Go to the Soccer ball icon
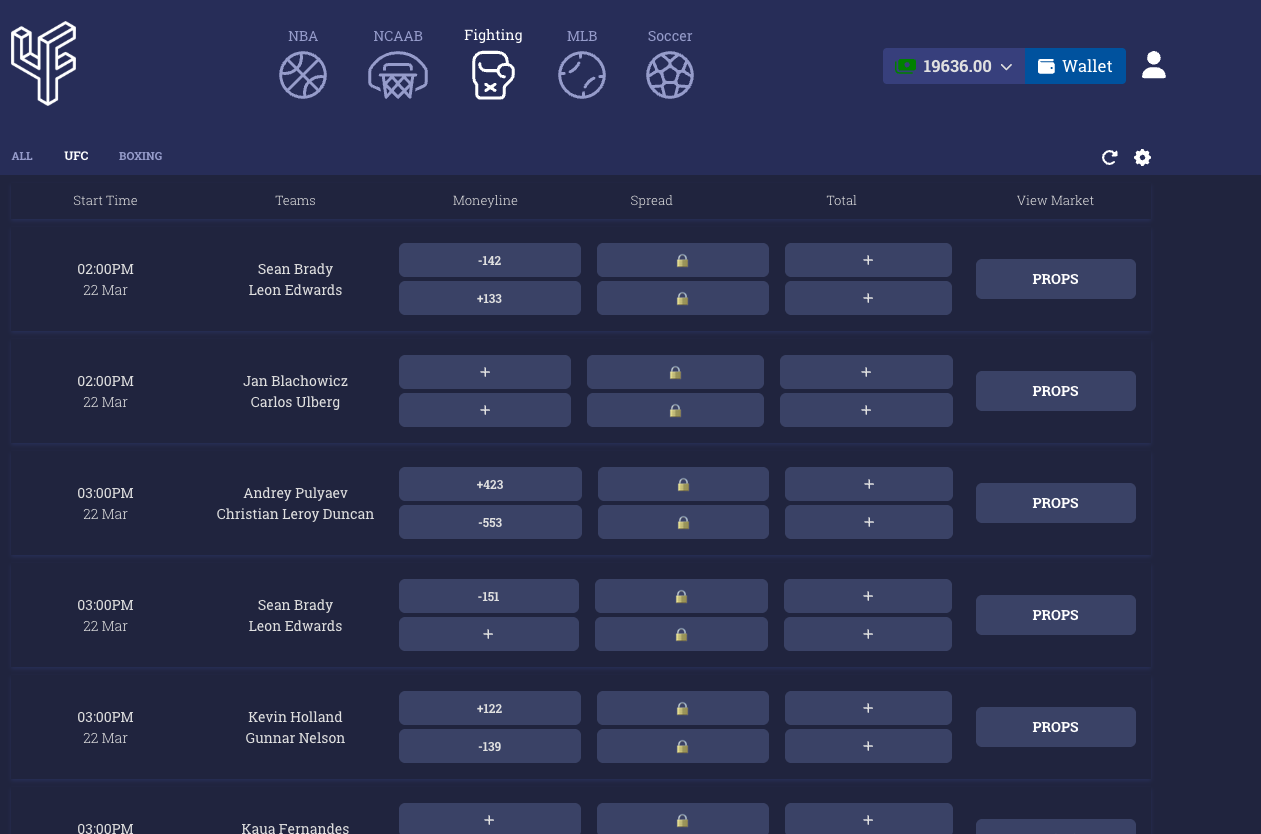Screen dimensions: 1261x834 pyautogui.click(x=670, y=75)
